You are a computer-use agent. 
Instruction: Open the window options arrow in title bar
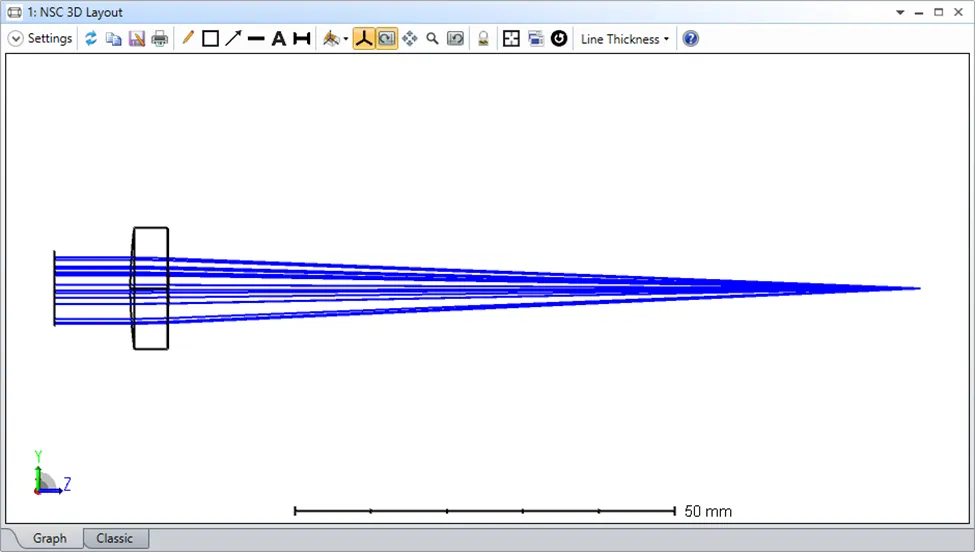coord(900,12)
